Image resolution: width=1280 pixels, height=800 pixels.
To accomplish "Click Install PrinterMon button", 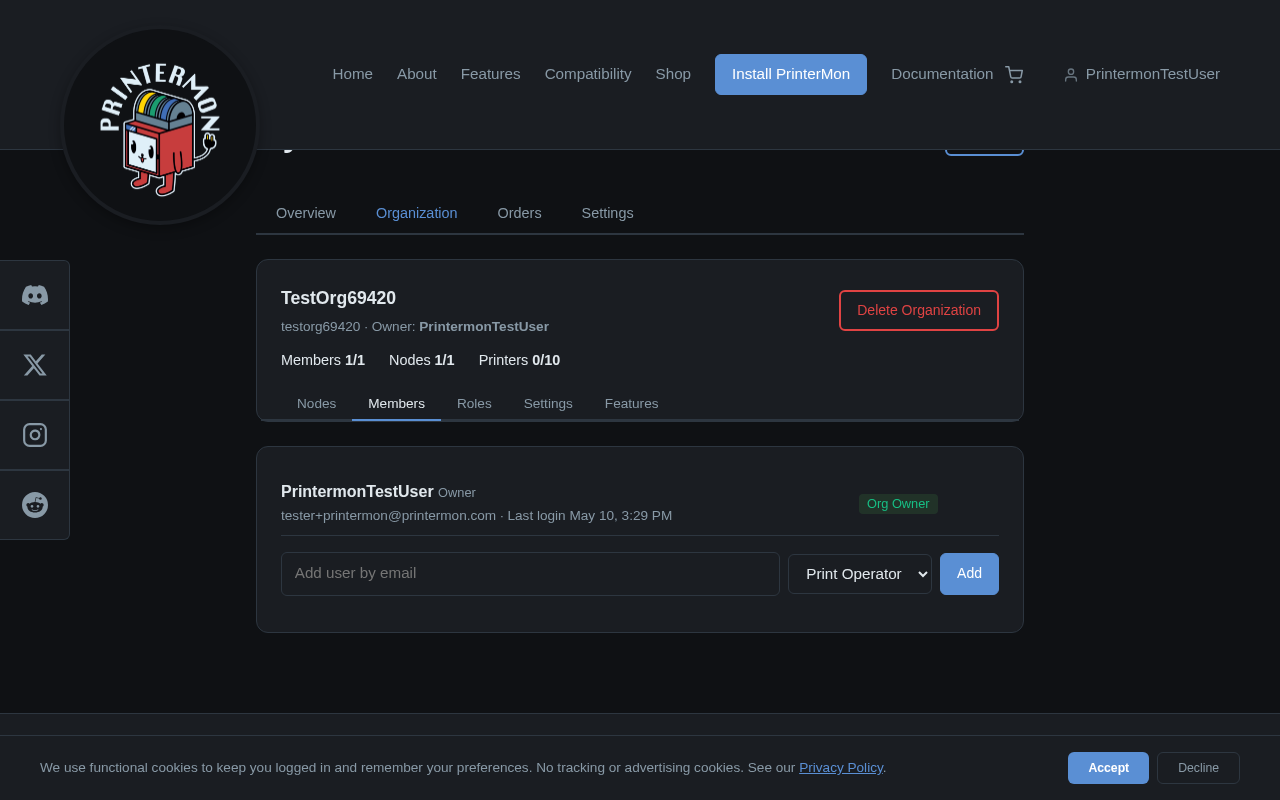I will pyautogui.click(x=791, y=74).
